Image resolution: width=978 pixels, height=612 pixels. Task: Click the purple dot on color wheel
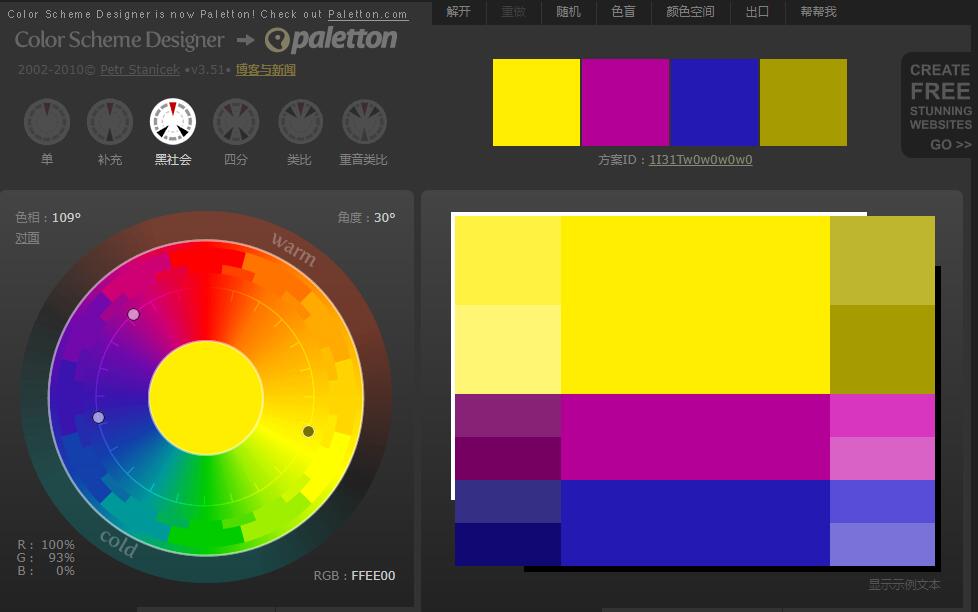tap(98, 417)
